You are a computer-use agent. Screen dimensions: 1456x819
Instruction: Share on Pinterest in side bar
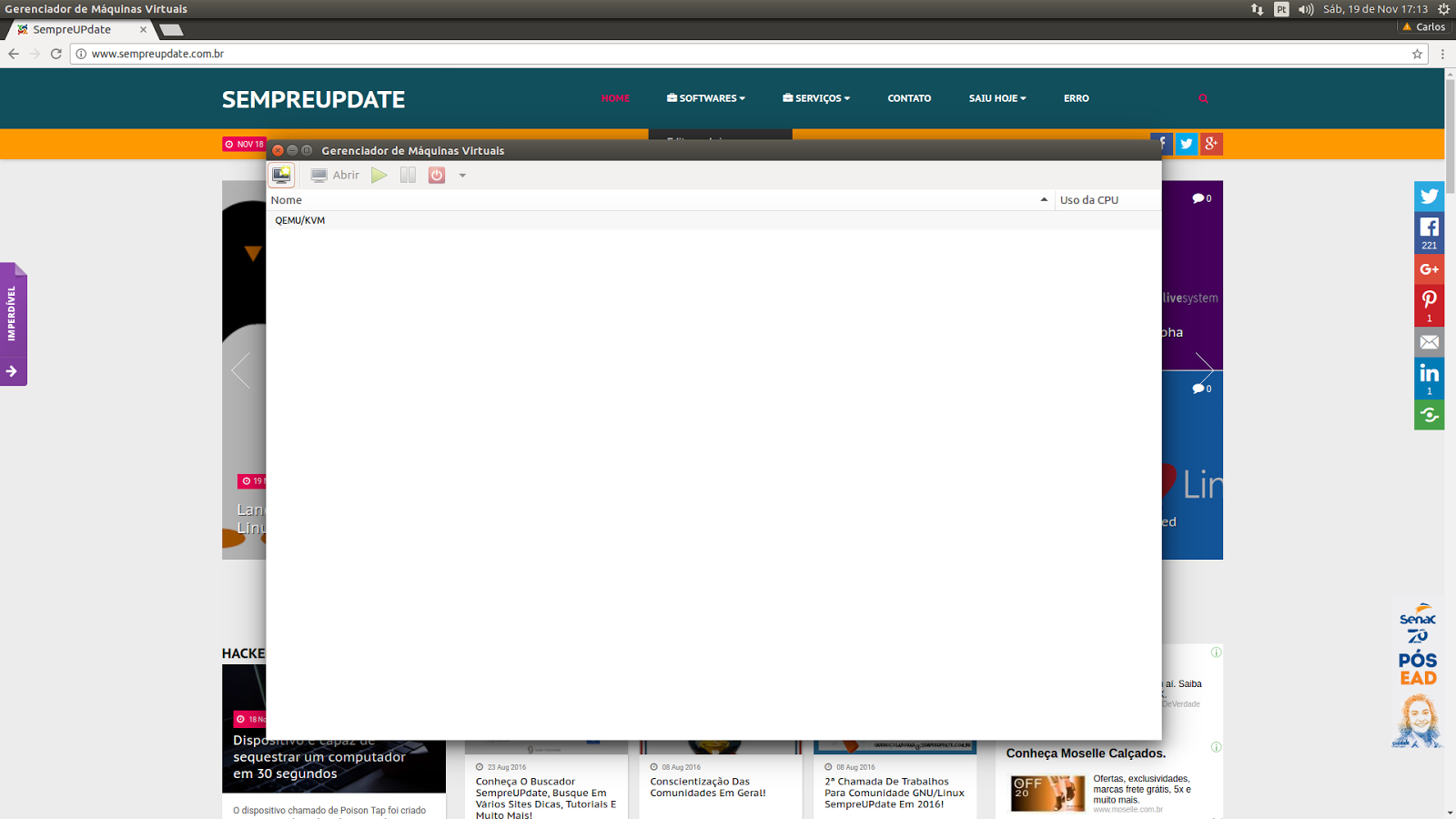(1429, 306)
